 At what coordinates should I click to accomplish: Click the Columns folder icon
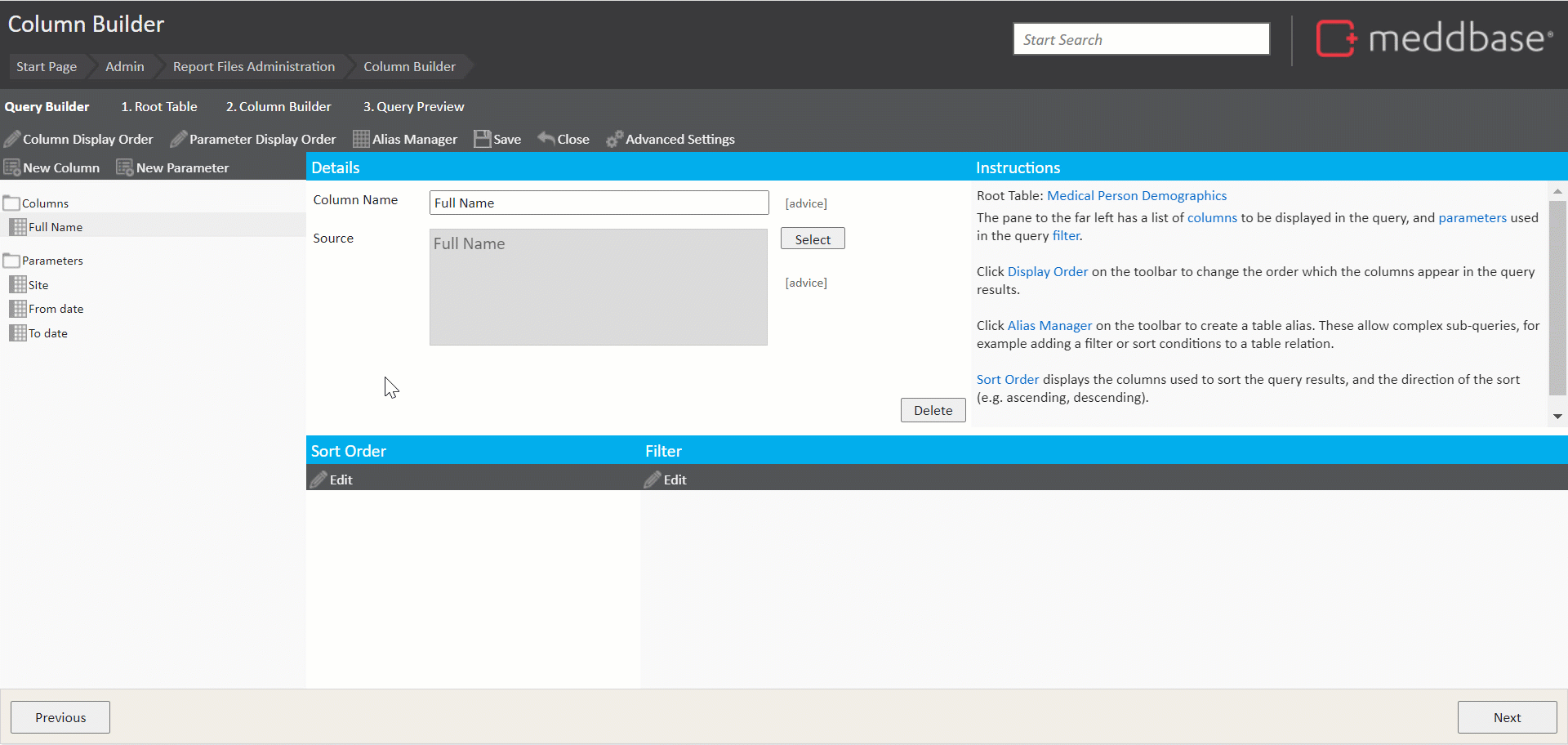coord(11,203)
